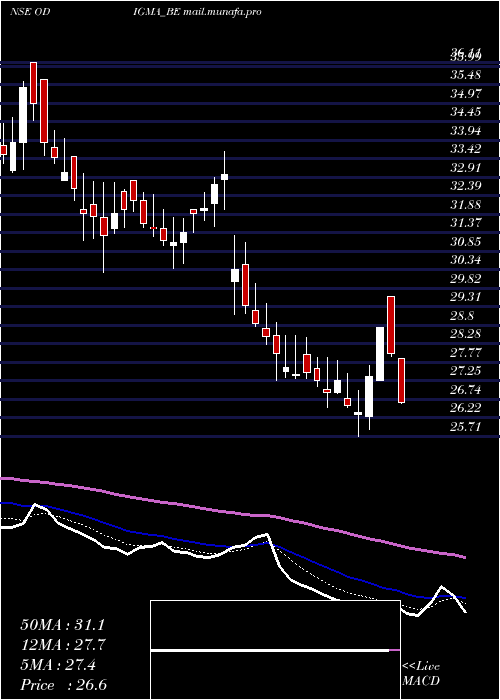Select the 31.88 price level label
This screenshot has height=700, width=500.
coord(465,204)
